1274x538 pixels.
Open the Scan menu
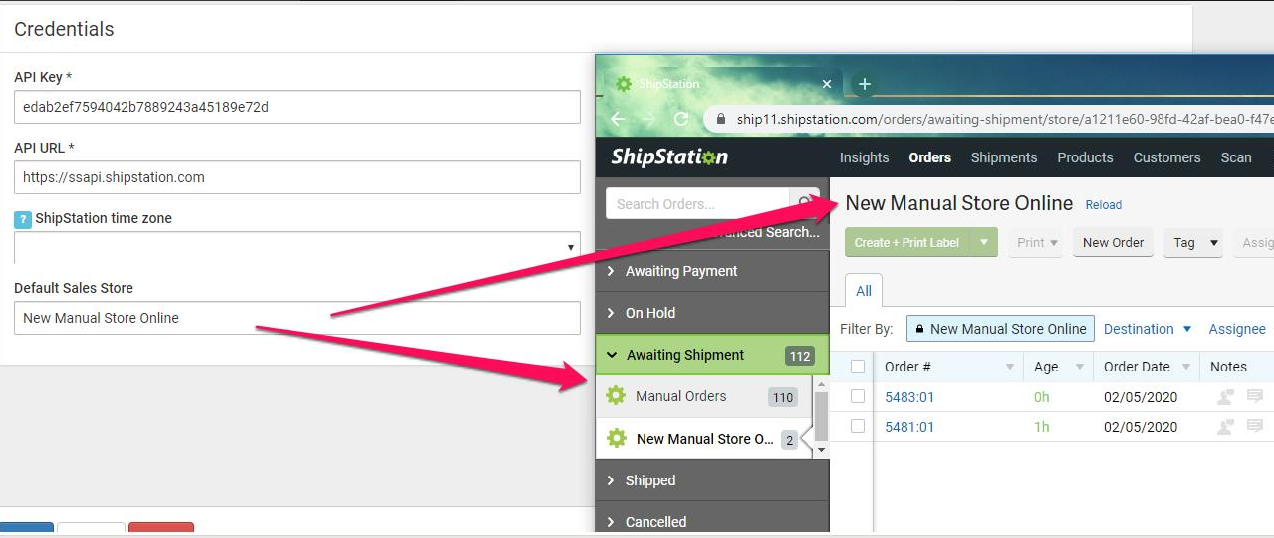point(1236,157)
